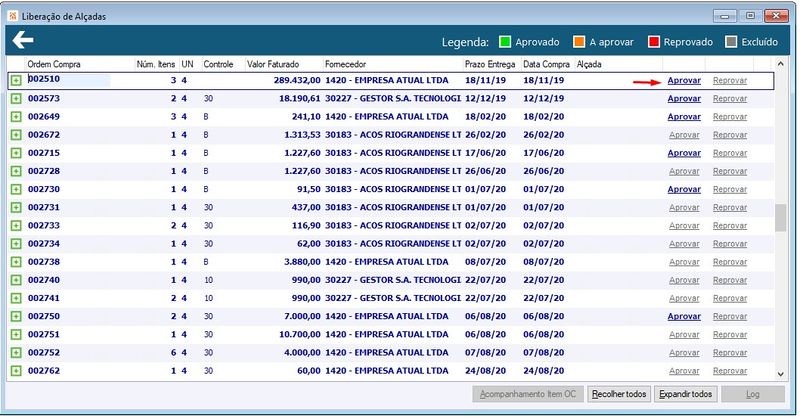The image size is (800, 419).
Task: Click red Reprovado legend swatch
Action: (x=654, y=42)
